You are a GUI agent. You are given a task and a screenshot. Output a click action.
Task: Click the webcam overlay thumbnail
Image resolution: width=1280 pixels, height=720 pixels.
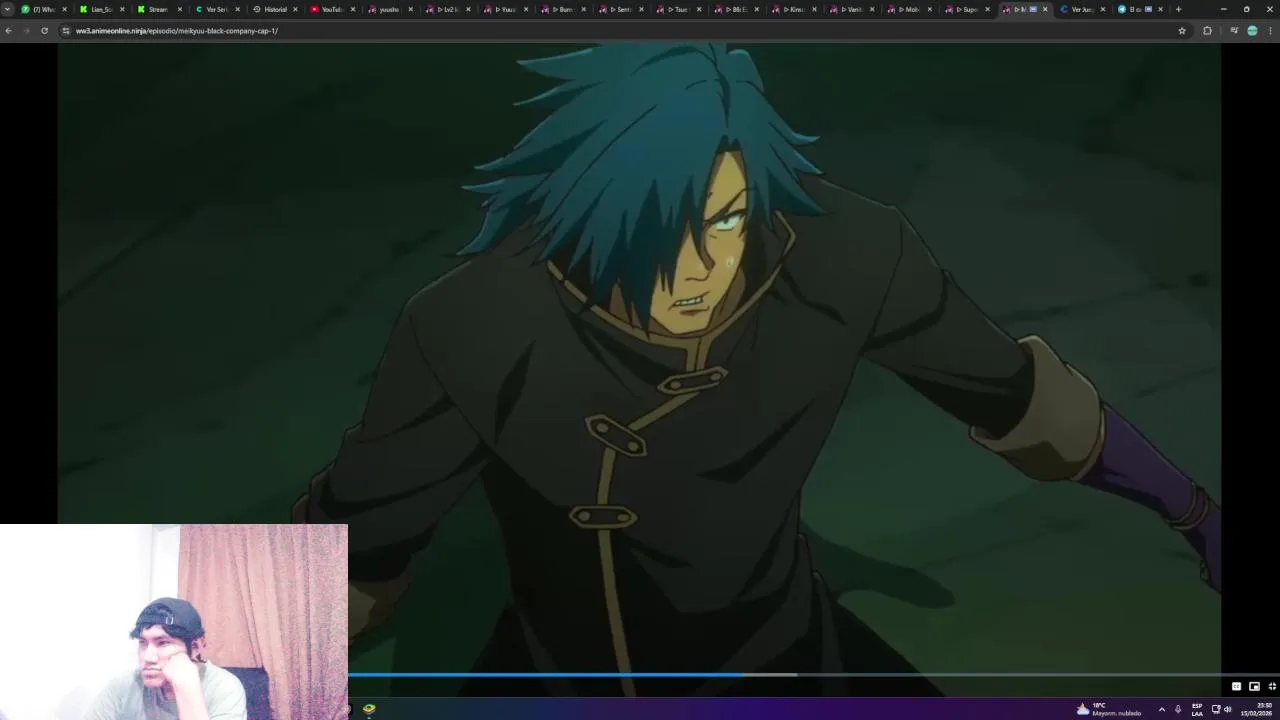[x=174, y=622]
